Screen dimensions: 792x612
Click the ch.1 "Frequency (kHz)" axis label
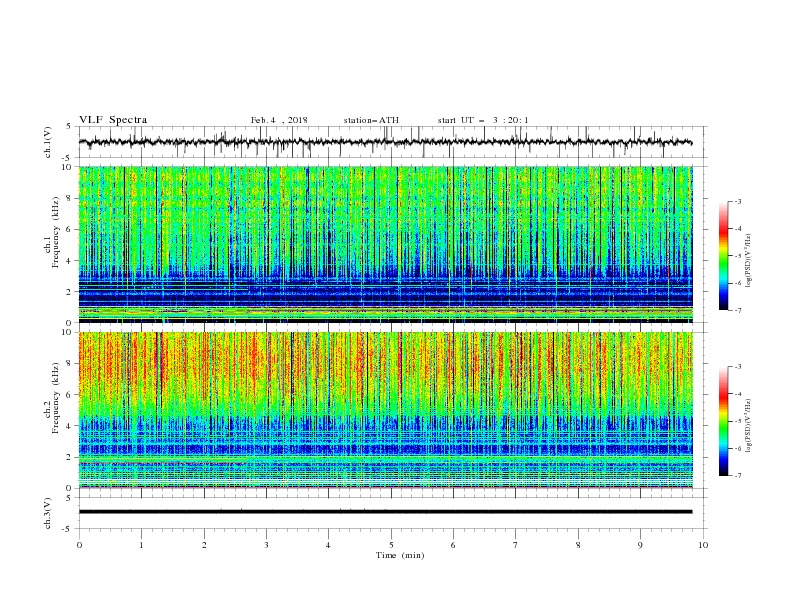[x=56, y=233]
